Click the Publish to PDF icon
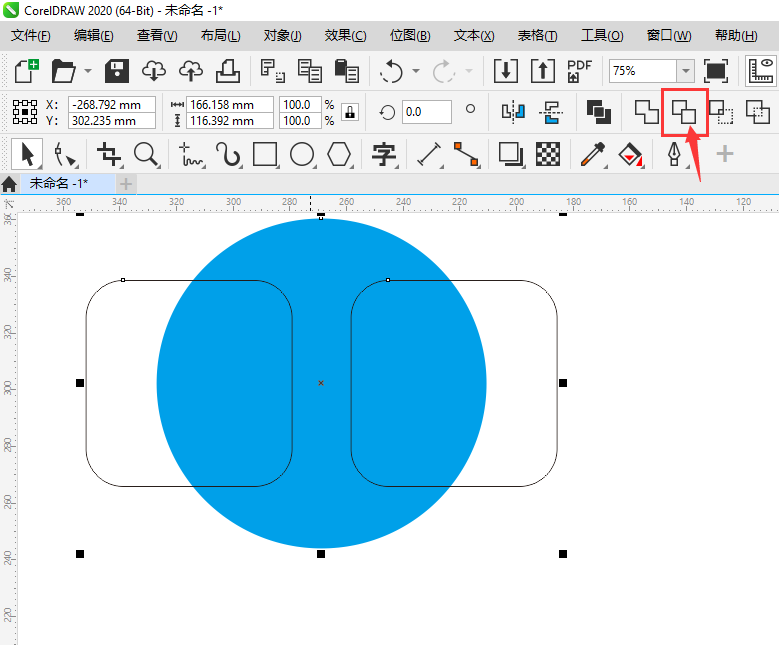Image resolution: width=779 pixels, height=645 pixels. click(579, 71)
